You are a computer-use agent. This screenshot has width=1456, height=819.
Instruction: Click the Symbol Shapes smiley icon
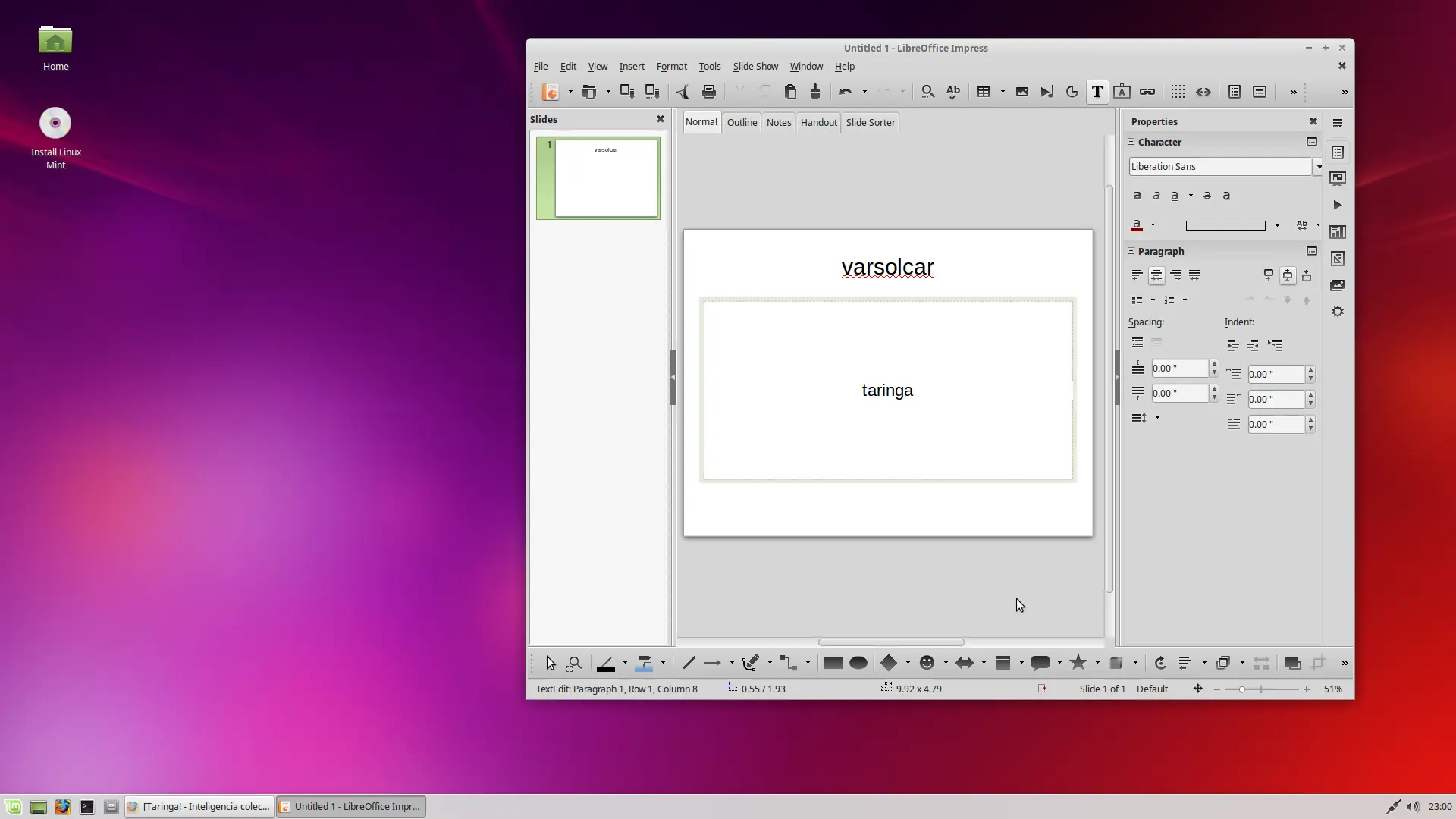click(926, 664)
